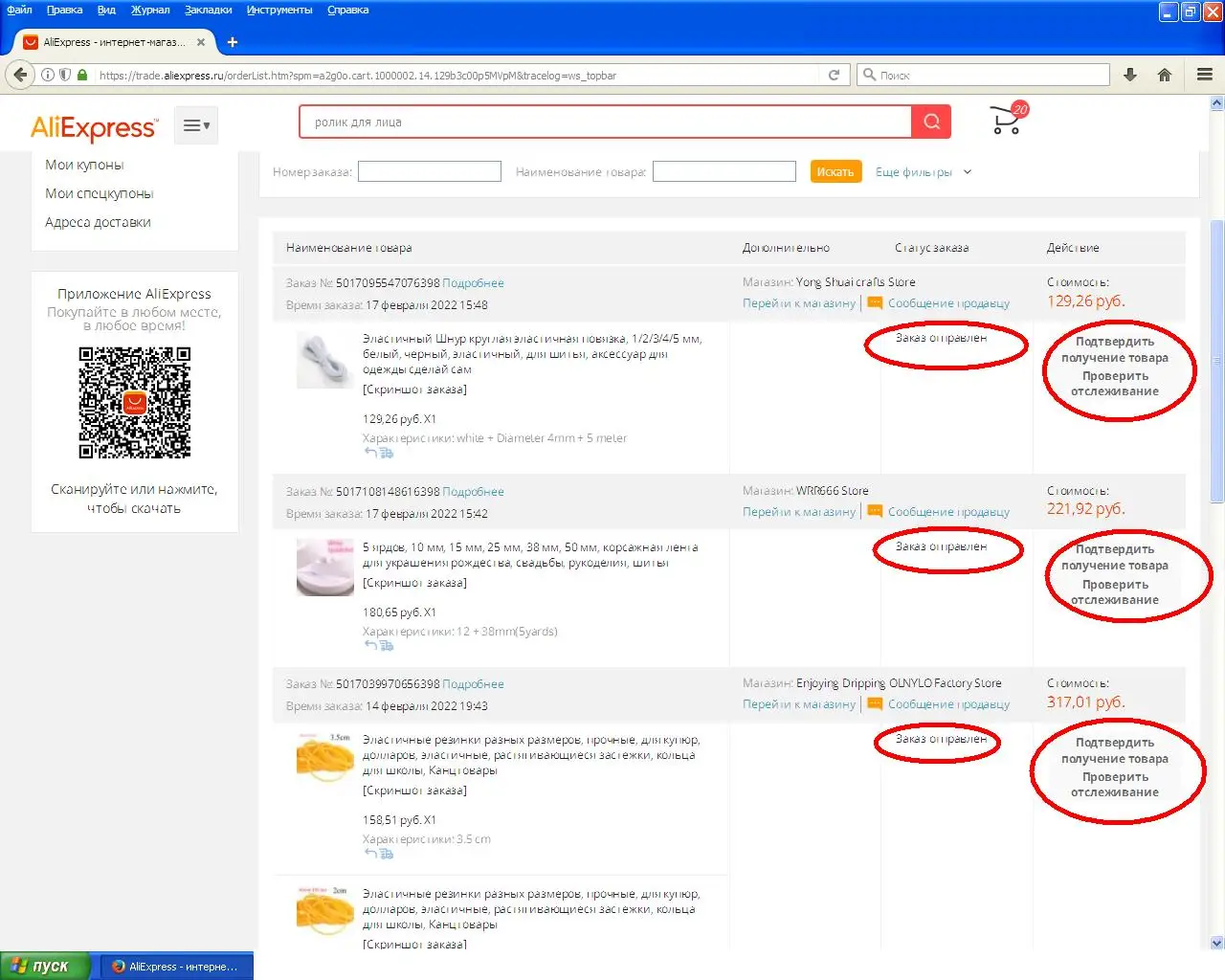Click the page vertical scrollbar thumb
1225x980 pixels.
point(1217,361)
